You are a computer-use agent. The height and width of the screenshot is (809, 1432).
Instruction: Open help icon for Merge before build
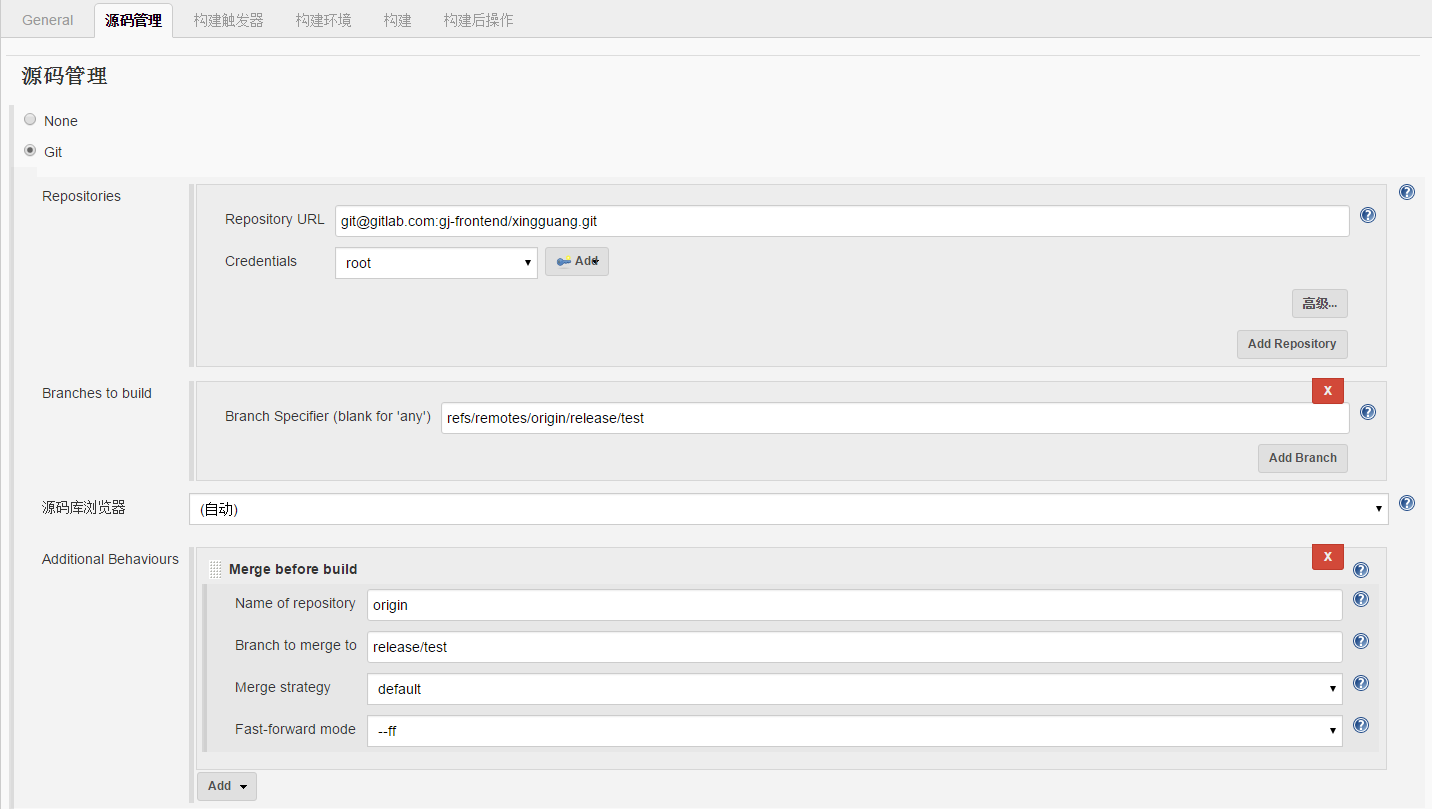click(1360, 570)
